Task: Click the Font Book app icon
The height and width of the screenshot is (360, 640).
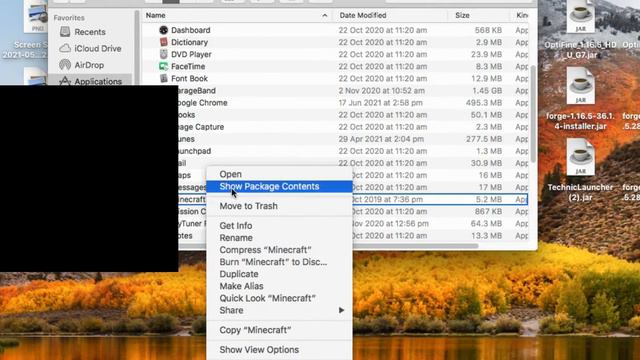Action: [164, 78]
